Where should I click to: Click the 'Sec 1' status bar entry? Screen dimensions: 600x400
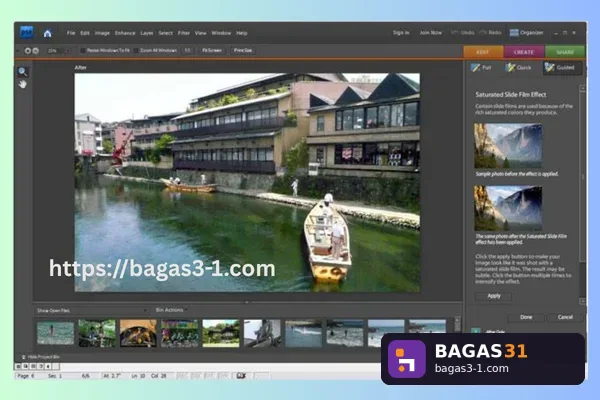pos(55,376)
